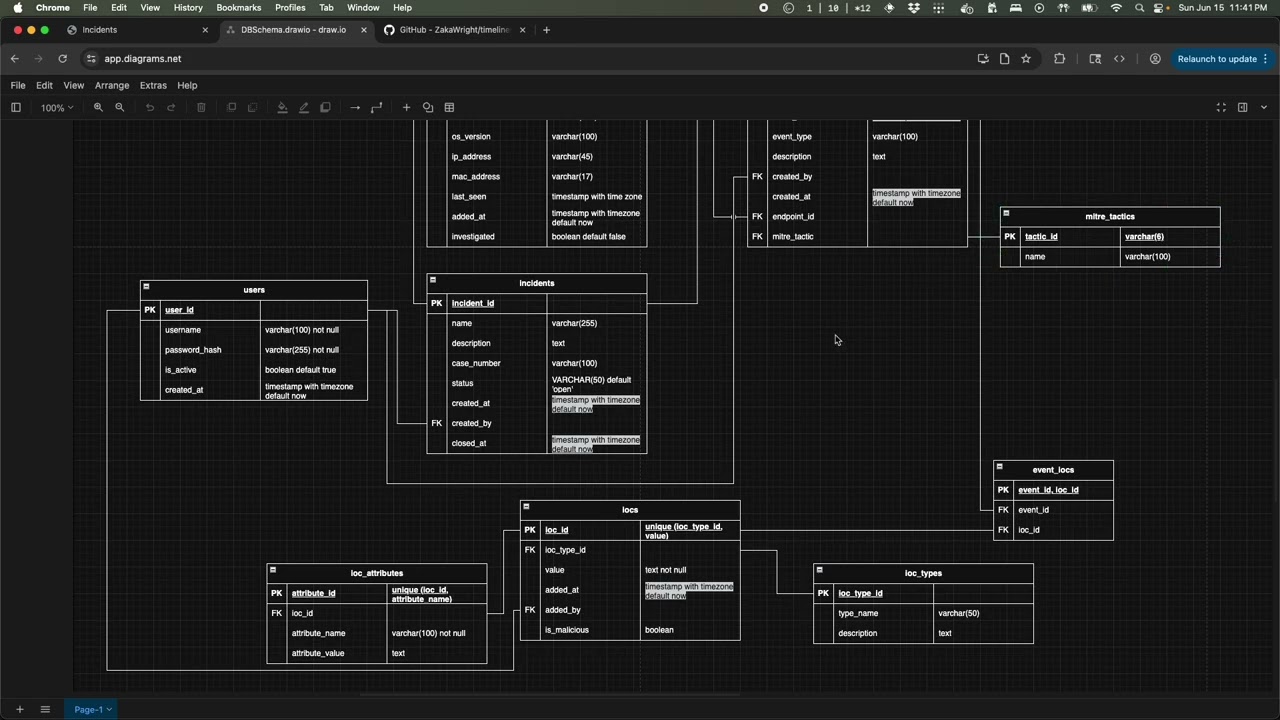This screenshot has height=720, width=1280.
Task: Open the insert plus menu
Action: [406, 107]
